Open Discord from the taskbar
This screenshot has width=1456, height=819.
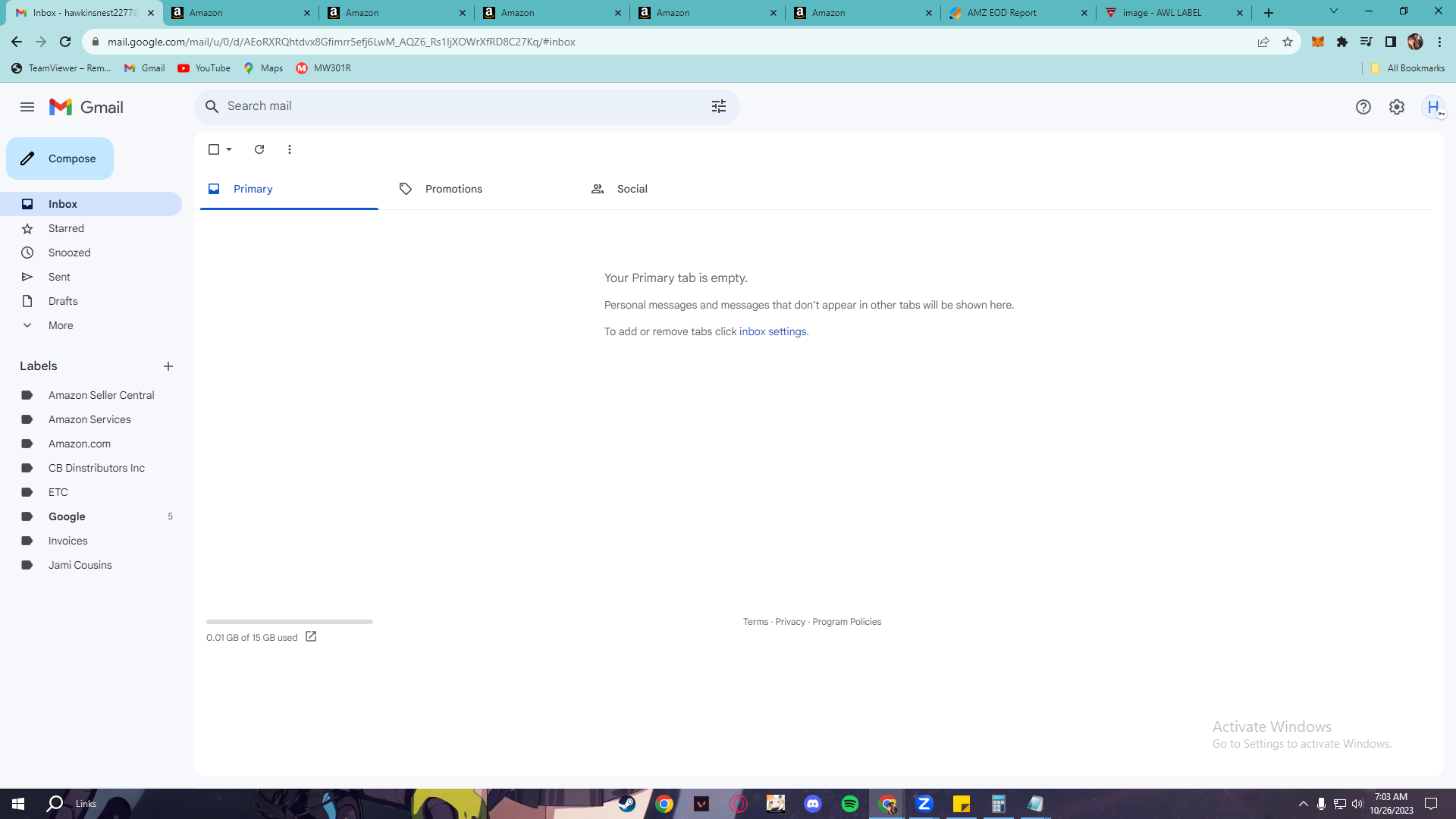(x=813, y=804)
